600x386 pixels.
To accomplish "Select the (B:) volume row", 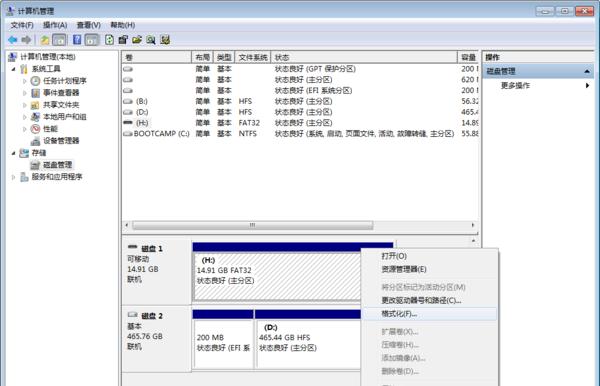I will pos(300,101).
